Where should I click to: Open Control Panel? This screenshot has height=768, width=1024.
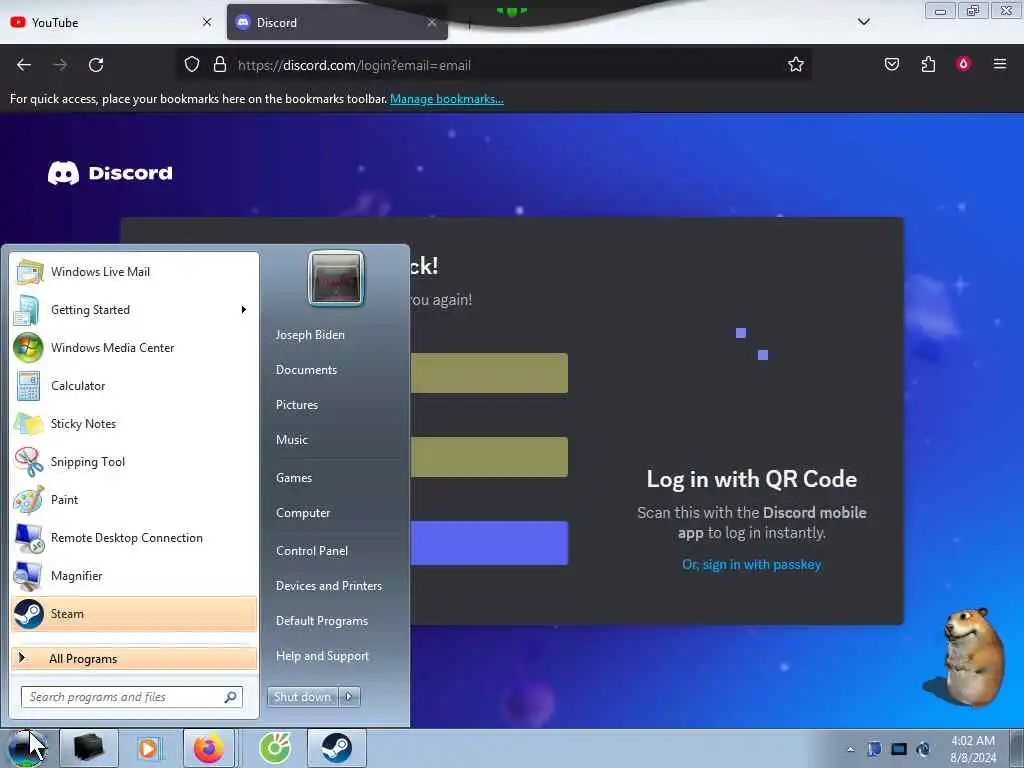(x=312, y=551)
